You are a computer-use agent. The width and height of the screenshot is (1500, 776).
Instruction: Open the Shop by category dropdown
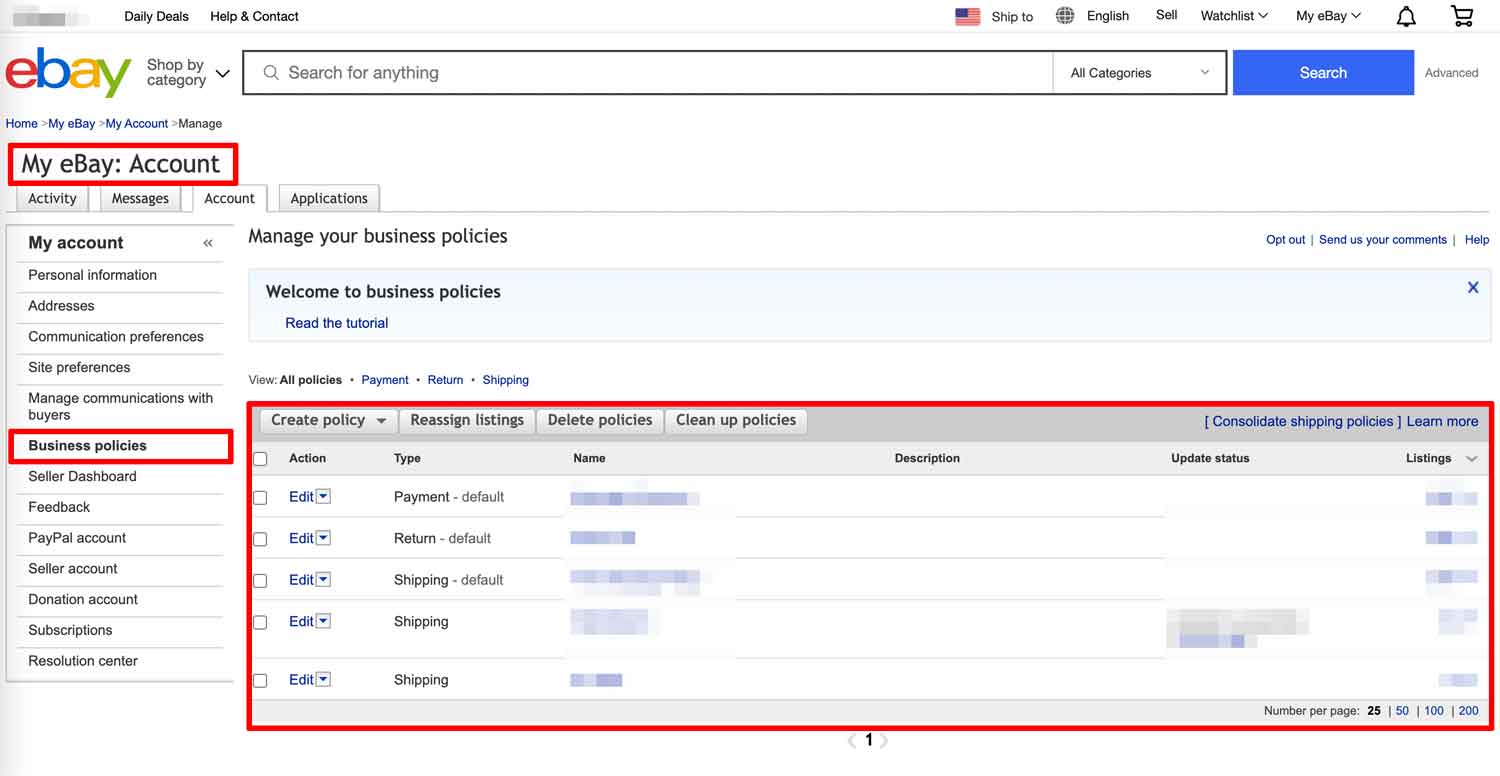click(x=188, y=72)
